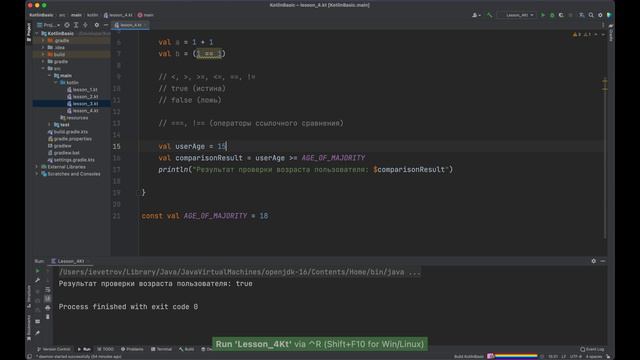Open gradle.properties file
The height and width of the screenshot is (360, 640).
(x=69, y=139)
